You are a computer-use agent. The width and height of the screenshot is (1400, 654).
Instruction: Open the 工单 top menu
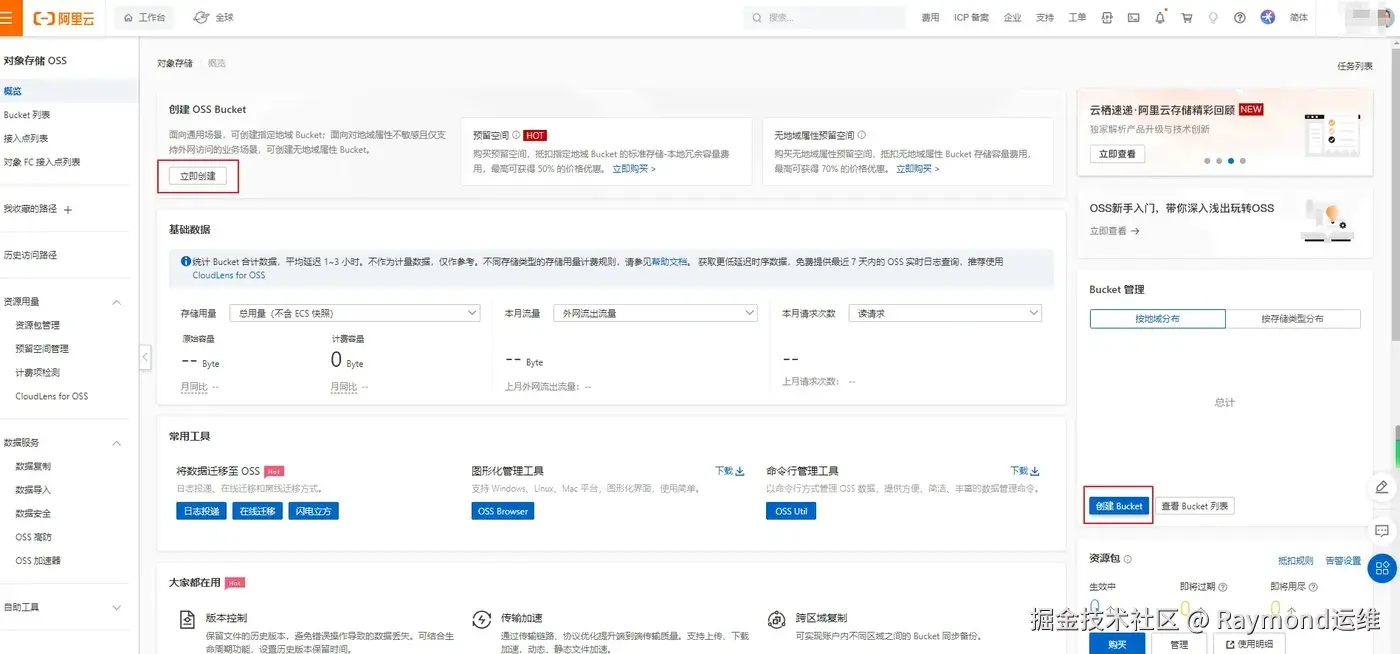pyautogui.click(x=1077, y=18)
